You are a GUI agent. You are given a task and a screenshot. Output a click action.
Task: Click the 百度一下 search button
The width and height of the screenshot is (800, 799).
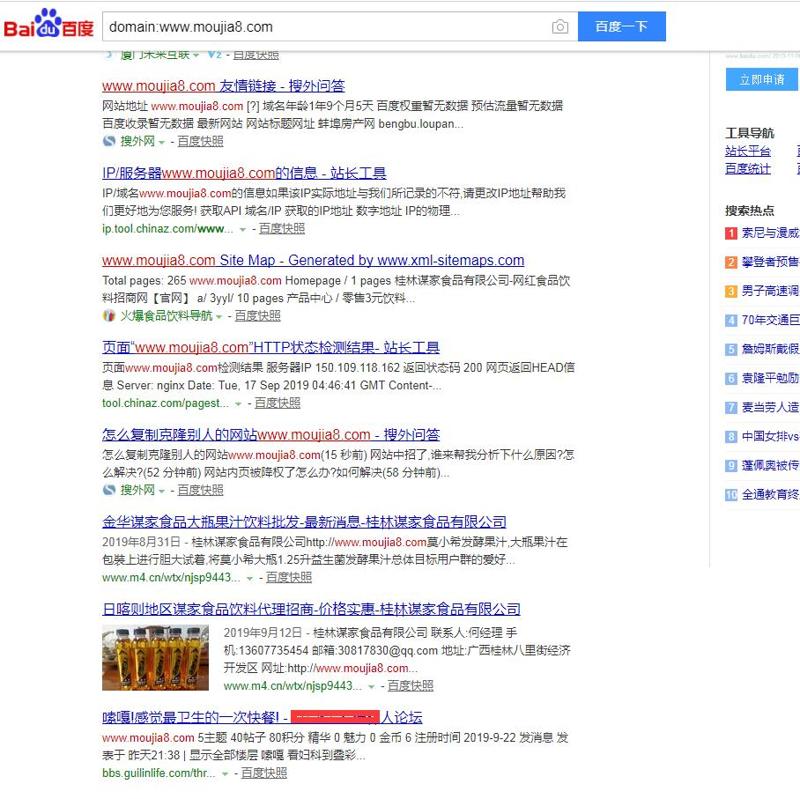[621, 27]
